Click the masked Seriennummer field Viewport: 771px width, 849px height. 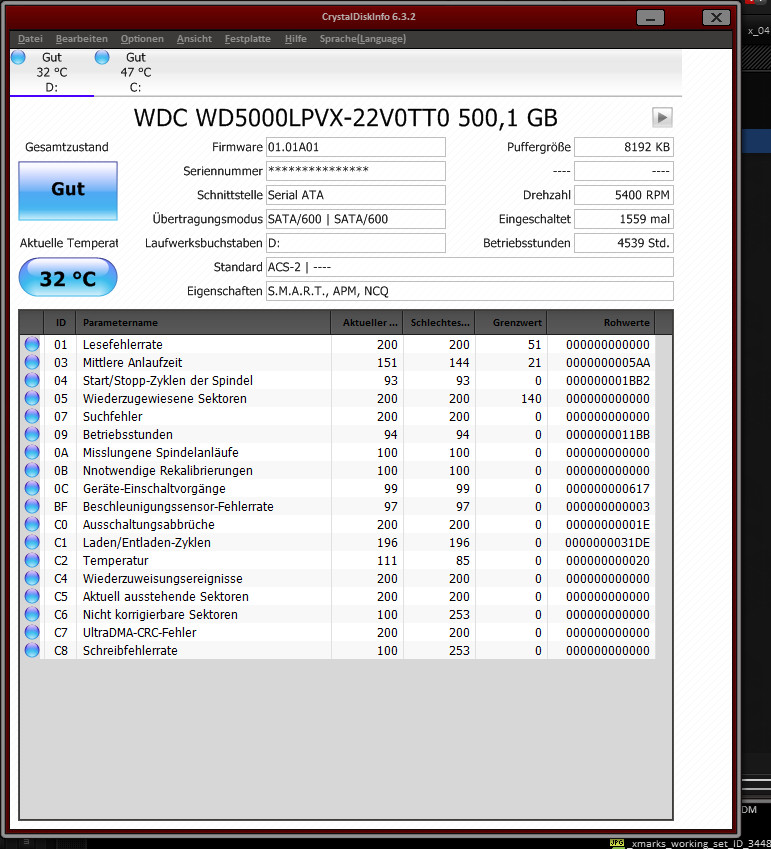click(356, 171)
